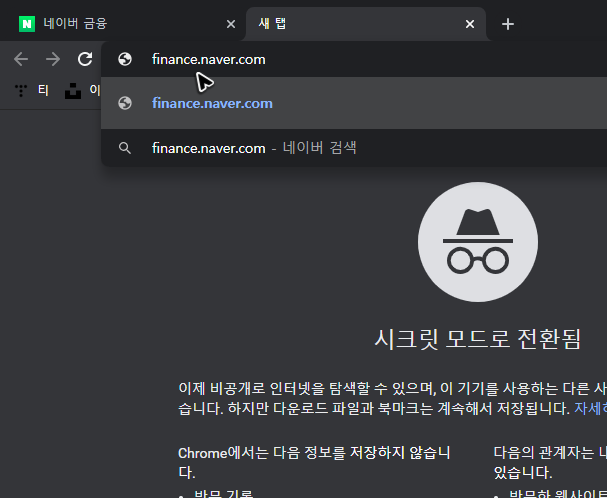Click text Chrome에서는 다음 정보를 저장하지 않습니다

pos(314,462)
